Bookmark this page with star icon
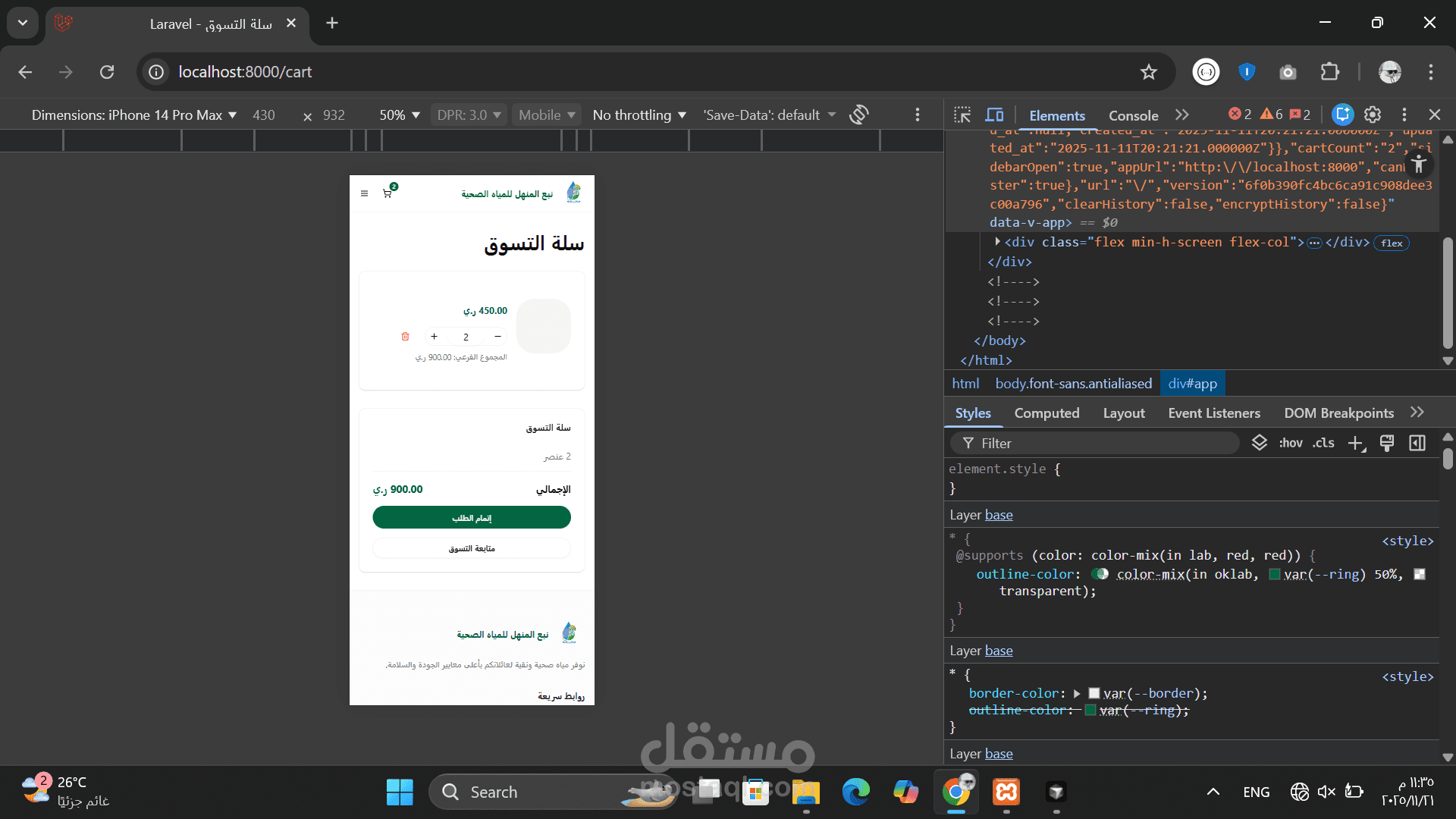The image size is (1456, 819). (x=1148, y=72)
